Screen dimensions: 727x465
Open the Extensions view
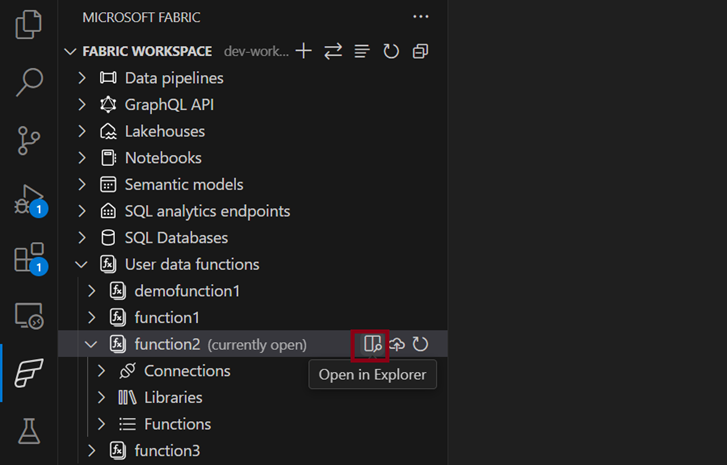(x=29, y=257)
